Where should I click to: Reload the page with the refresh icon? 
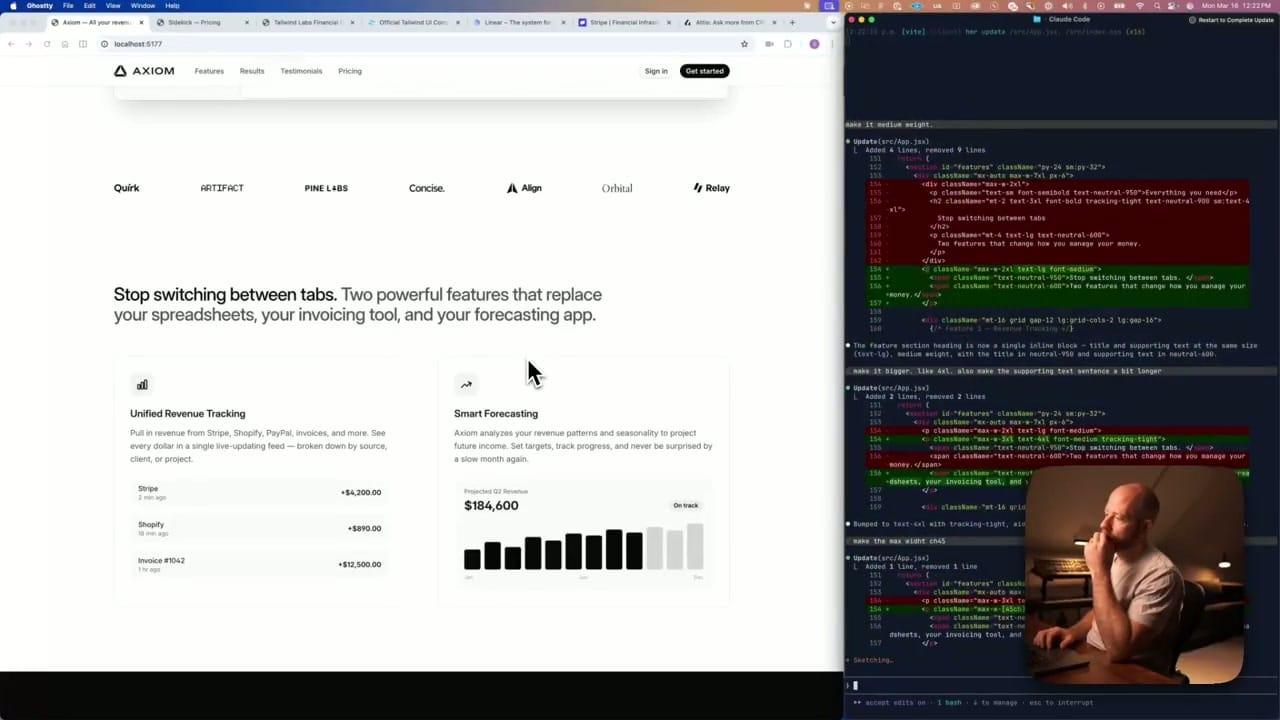[x=46, y=44]
